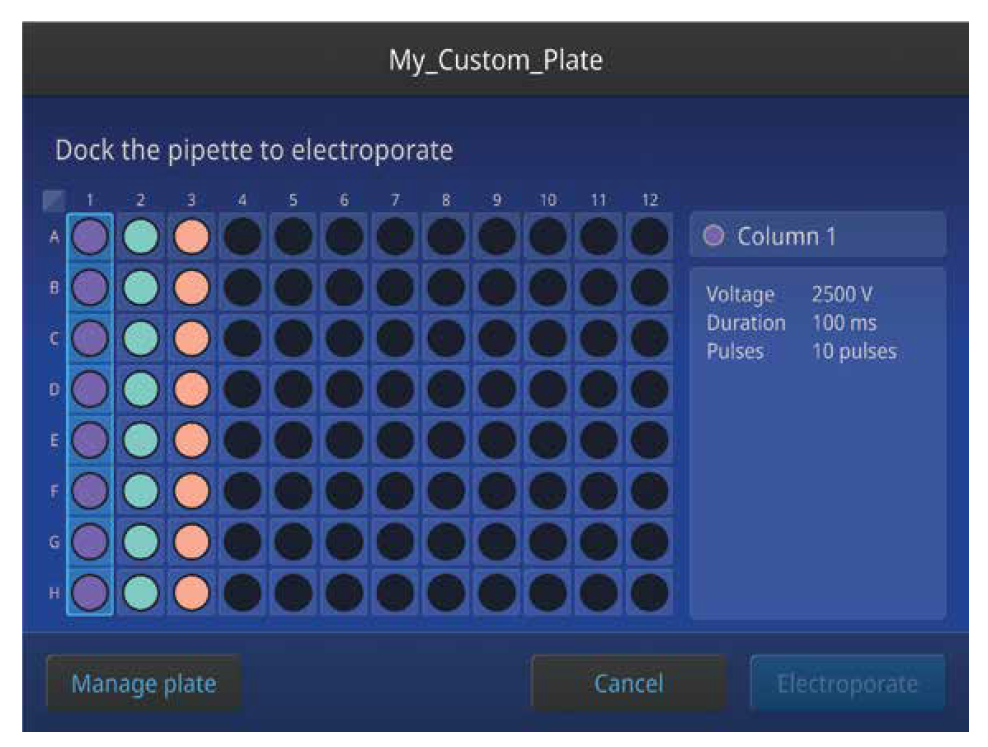Click the empty well E7
Screen dimensions: 988x747
(x=395, y=439)
